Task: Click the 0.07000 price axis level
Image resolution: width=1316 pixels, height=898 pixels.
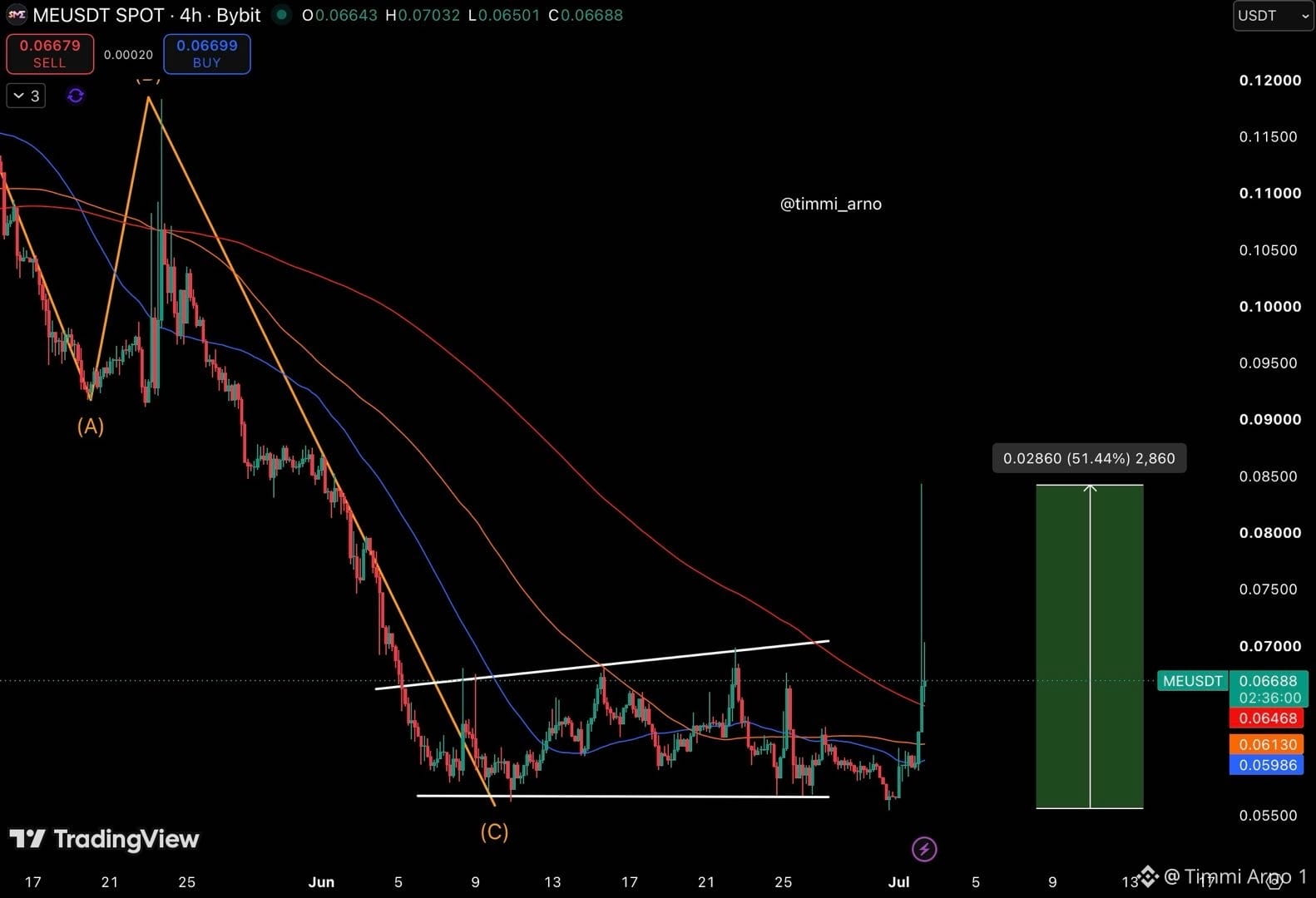Action: (1270, 646)
